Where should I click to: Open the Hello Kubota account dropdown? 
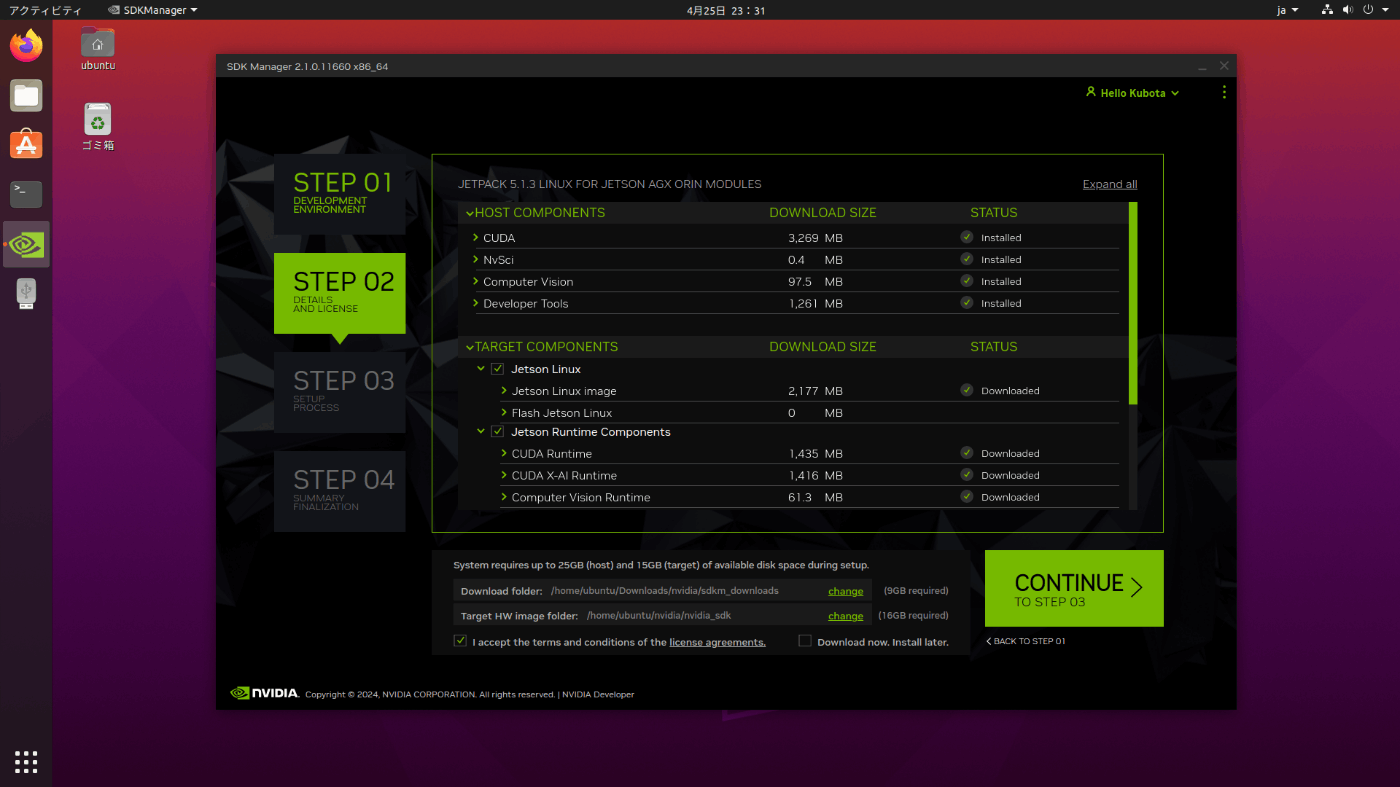tap(1133, 92)
